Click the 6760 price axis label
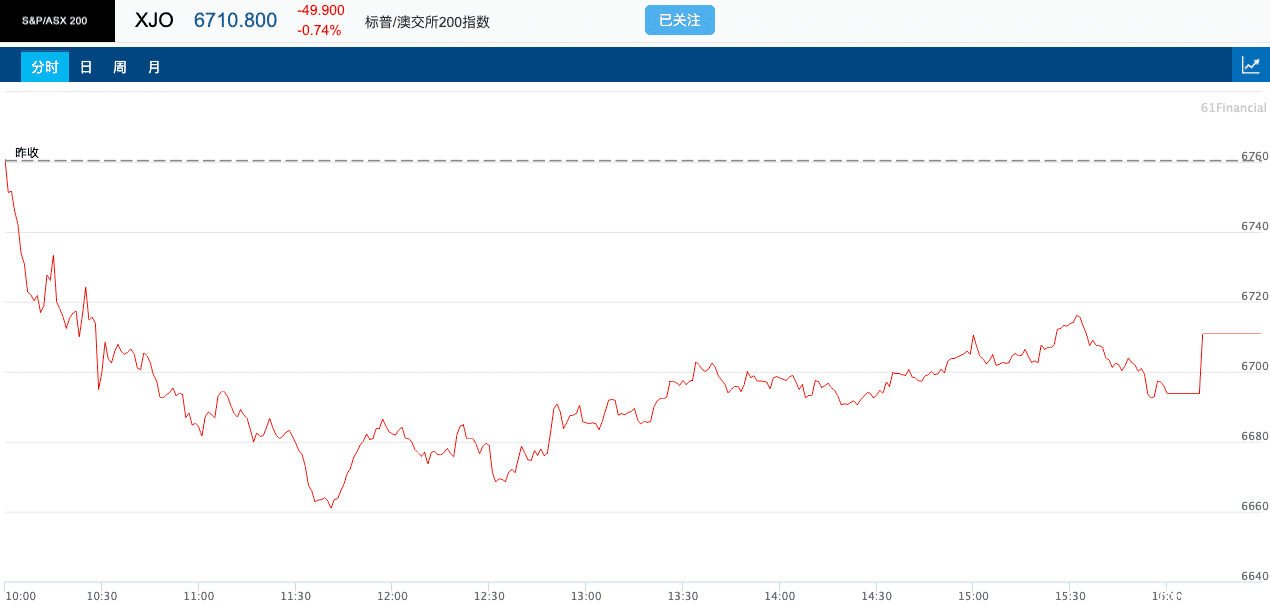Screen dimensions: 1270x610 1254,156
